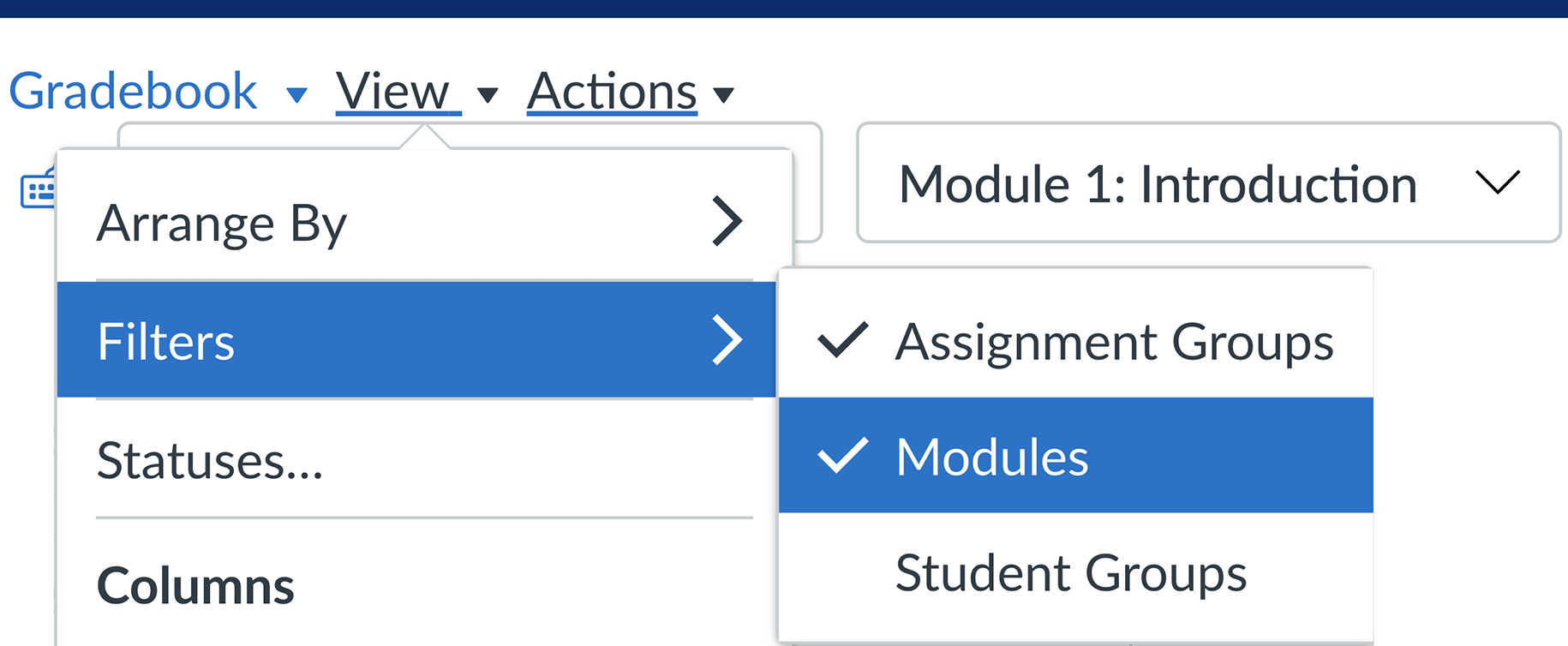This screenshot has height=646, width=1568.
Task: Click the Gradebook dropdown triangle icon
Action: coord(296,94)
